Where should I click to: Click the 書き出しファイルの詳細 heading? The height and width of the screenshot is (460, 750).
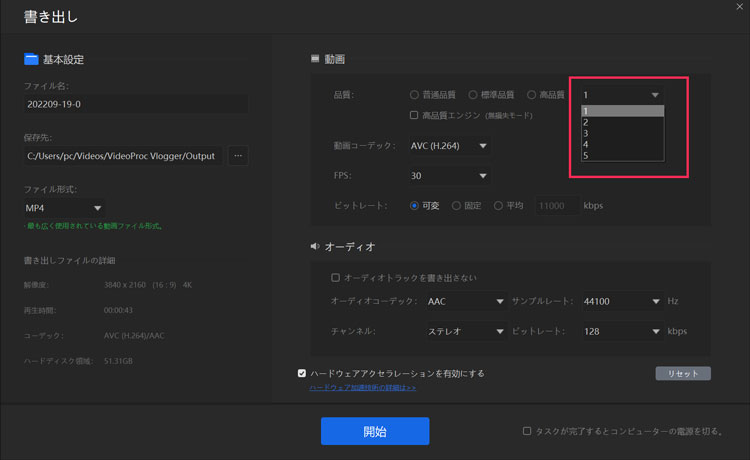(x=69, y=261)
